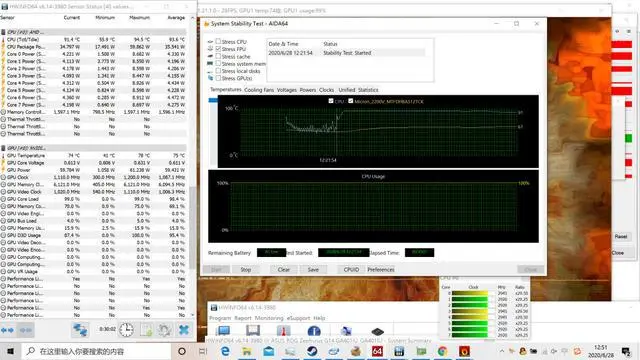Image resolution: width=640 pixels, height=360 pixels.
Task: Close sensor window with blue X icon
Action: click(x=184, y=330)
